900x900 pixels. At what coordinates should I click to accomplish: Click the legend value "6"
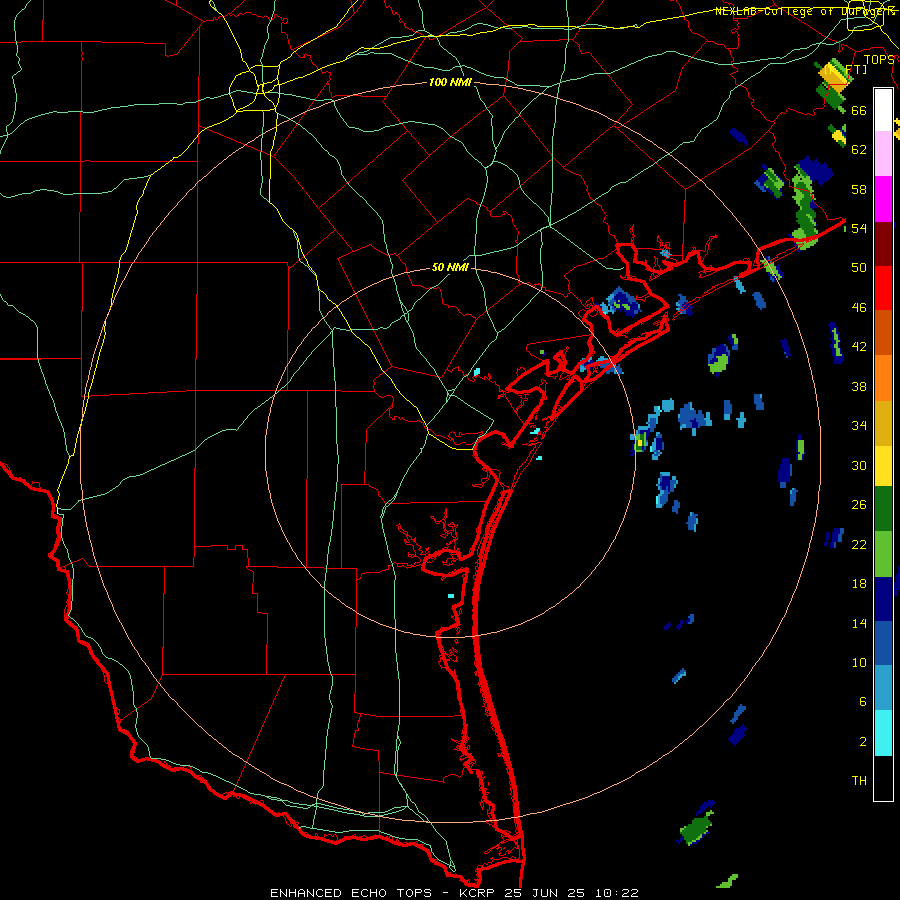click(863, 702)
